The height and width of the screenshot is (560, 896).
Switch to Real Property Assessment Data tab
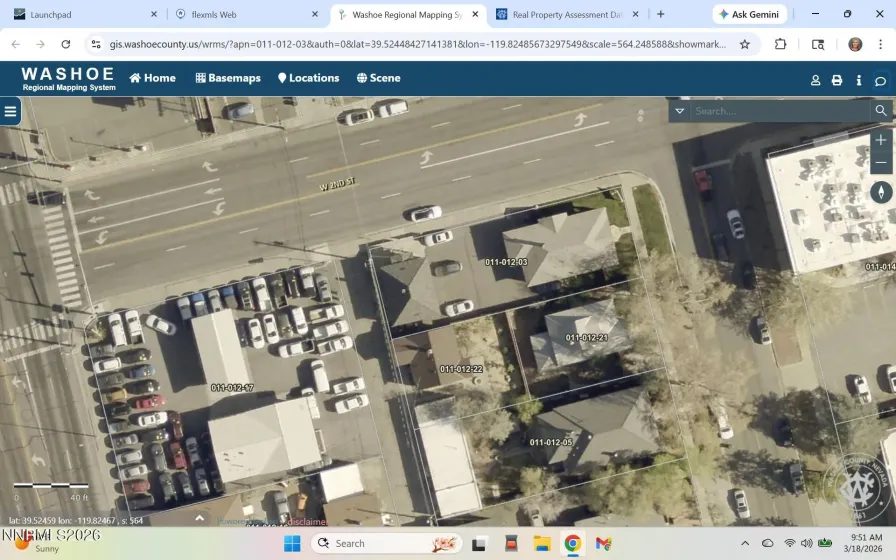(x=567, y=14)
